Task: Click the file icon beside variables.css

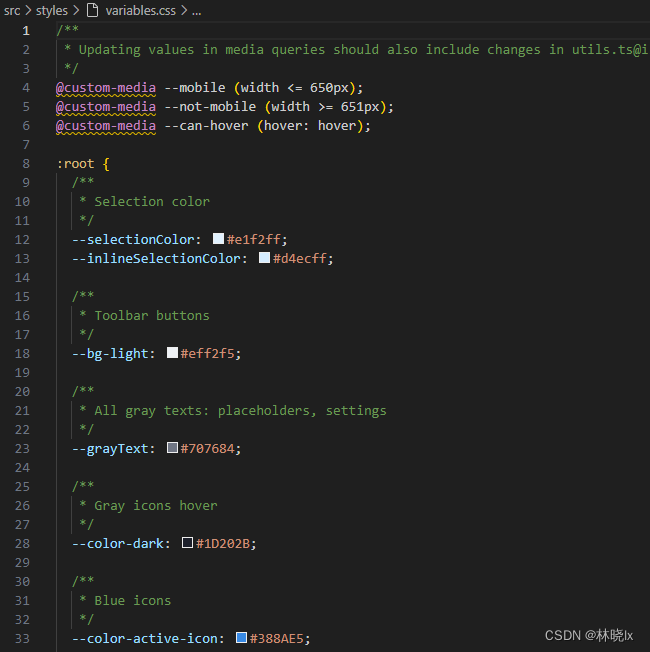Action: point(93,10)
